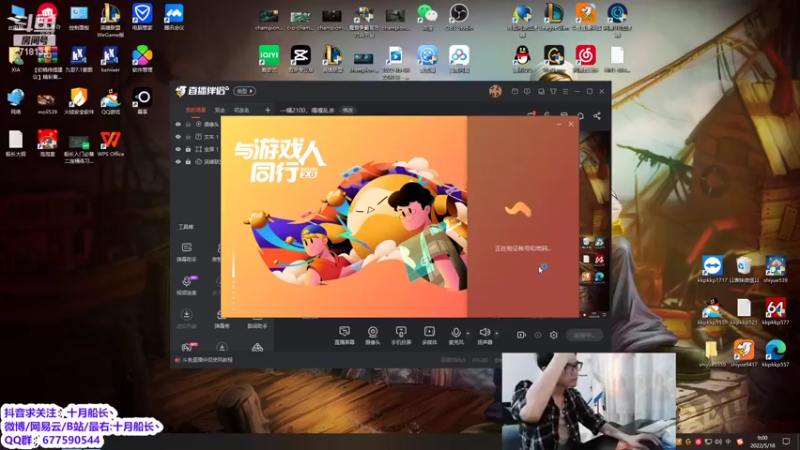Open the QQ penguin desktop shortcut

coord(522,59)
